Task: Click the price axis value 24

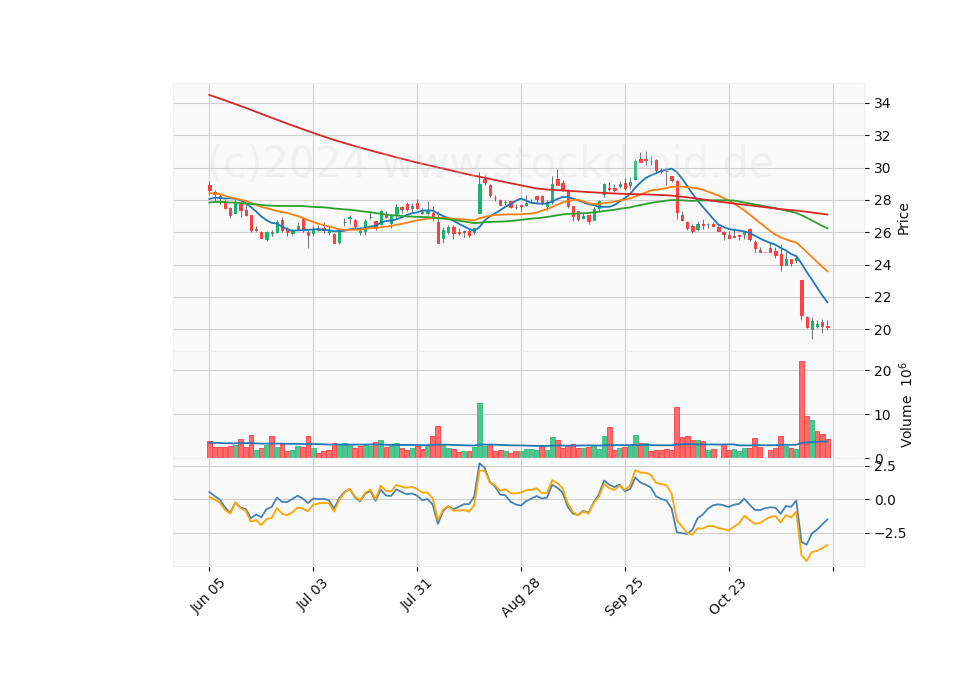Action: [882, 265]
